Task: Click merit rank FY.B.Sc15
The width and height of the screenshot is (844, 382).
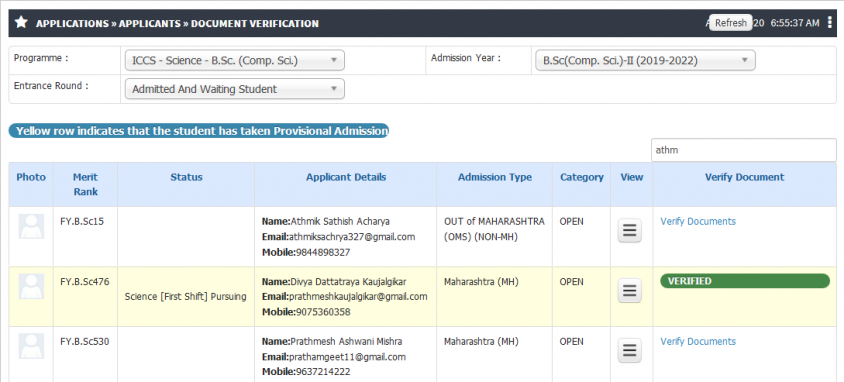Action: coord(82,221)
